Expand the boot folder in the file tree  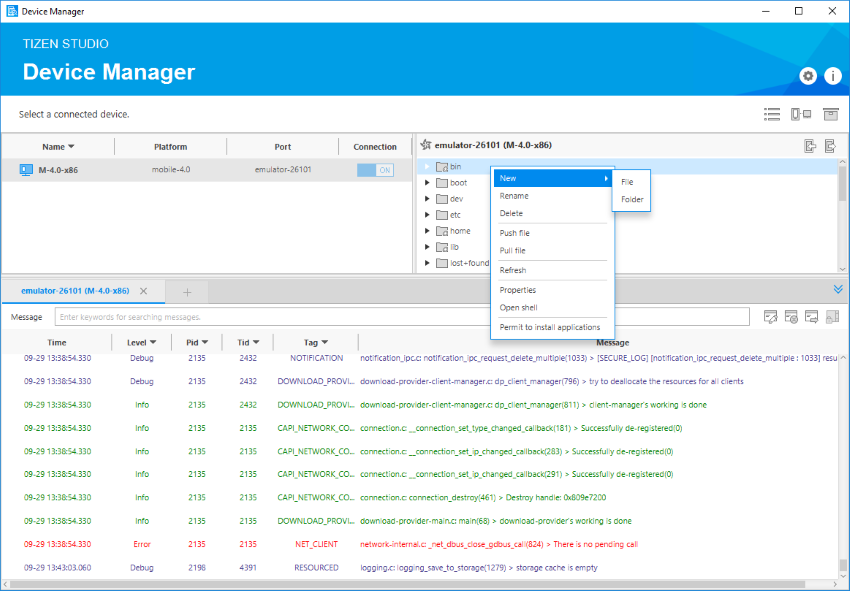pos(426,182)
